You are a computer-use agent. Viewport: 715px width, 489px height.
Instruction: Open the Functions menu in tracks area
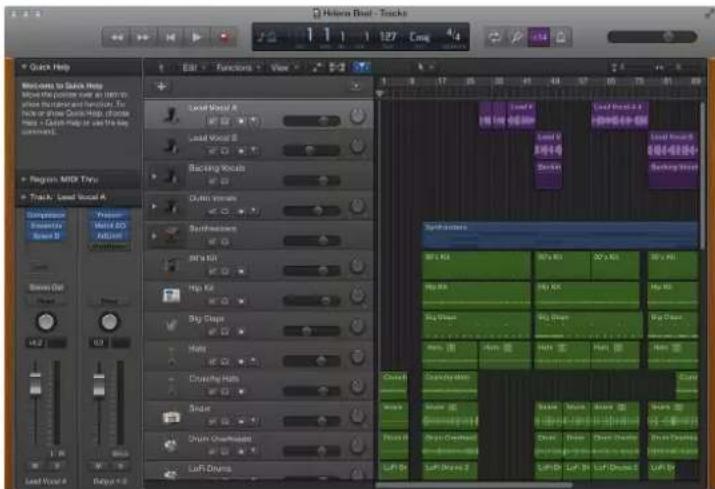click(x=237, y=68)
